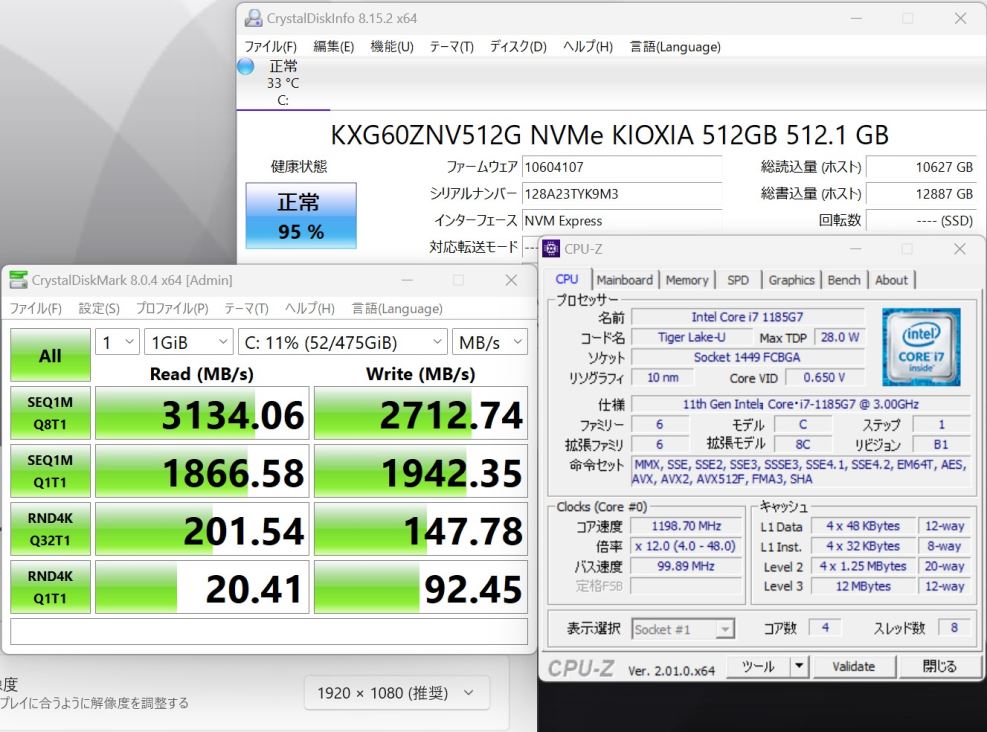Click the CPU-Z title bar icon
Image resolution: width=987 pixels, height=732 pixels.
click(x=552, y=249)
